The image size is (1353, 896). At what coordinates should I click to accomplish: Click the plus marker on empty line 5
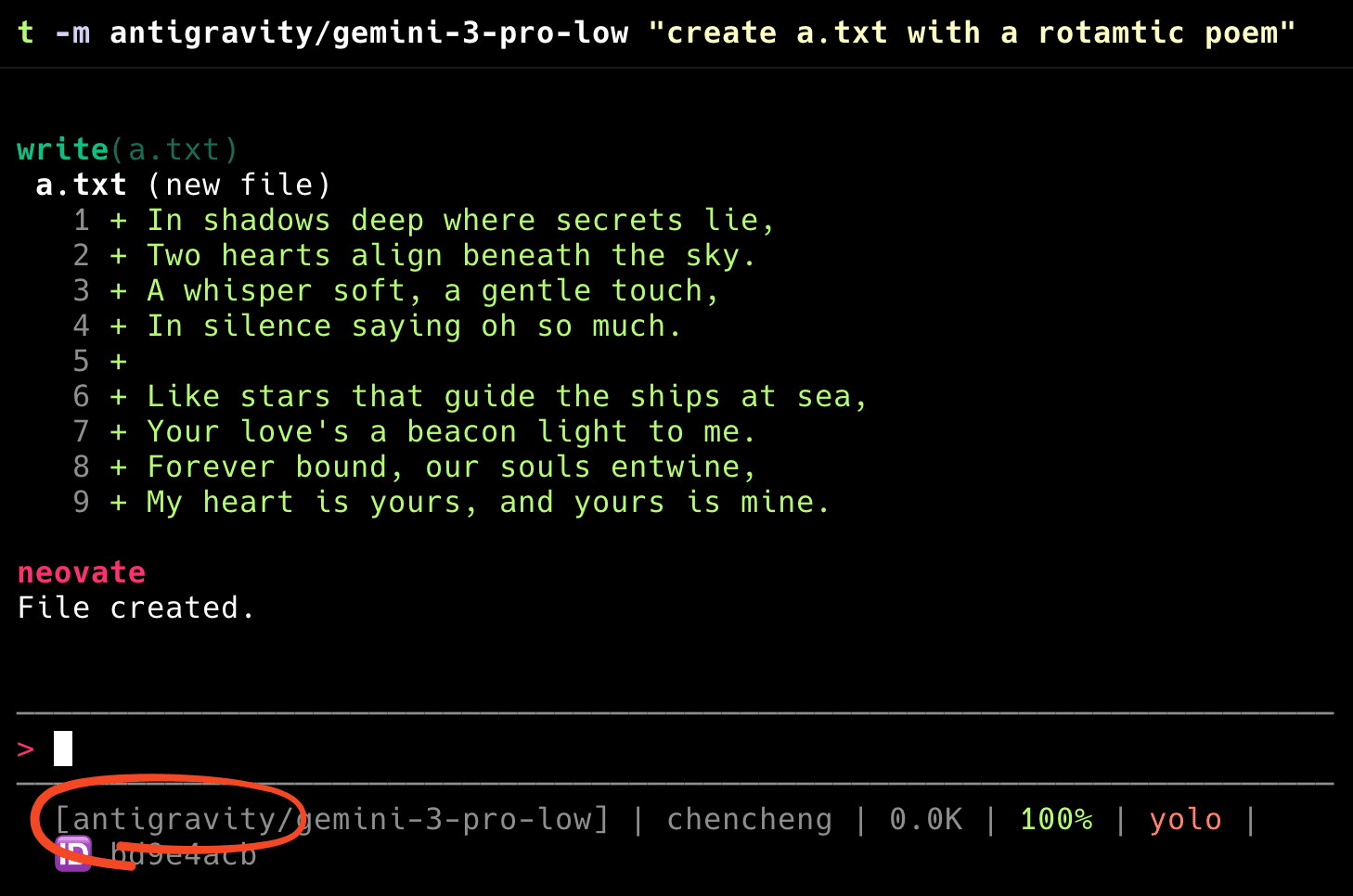click(119, 362)
